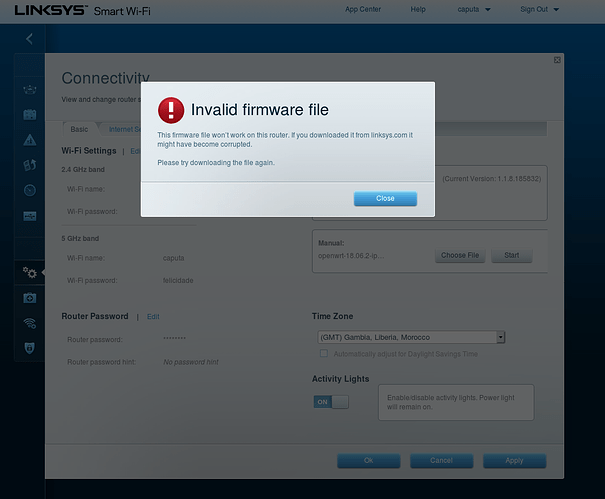Open Parental Controls warning triangle icon
The height and width of the screenshot is (499, 605).
pyautogui.click(x=30, y=140)
